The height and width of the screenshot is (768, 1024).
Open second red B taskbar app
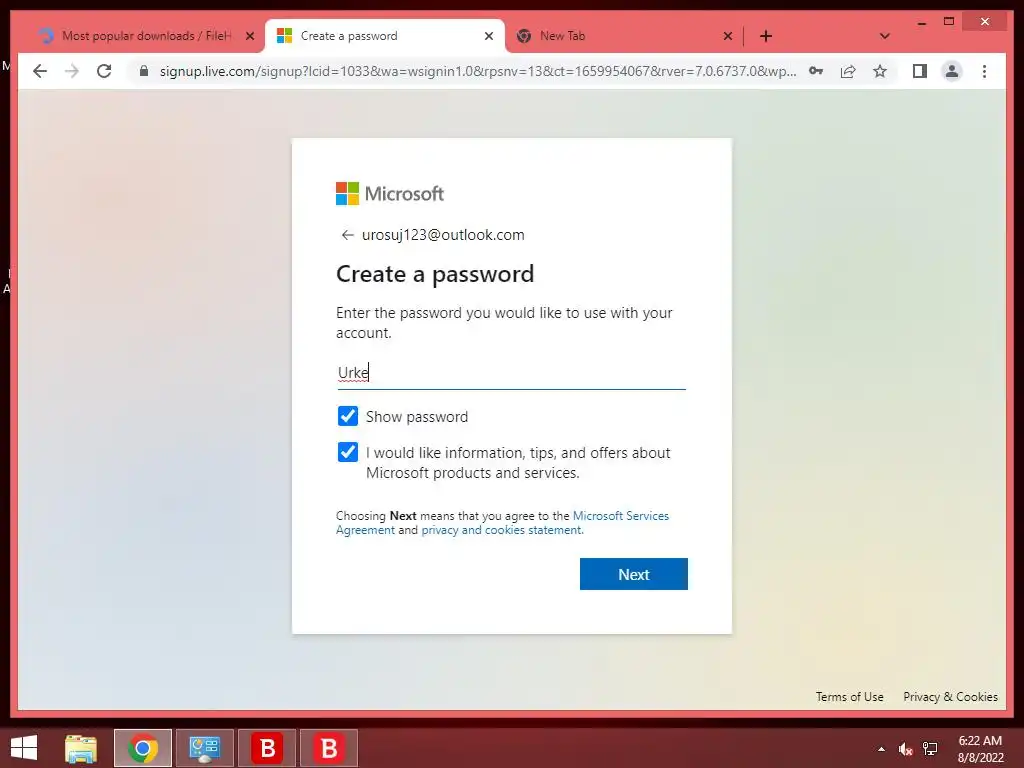point(328,748)
